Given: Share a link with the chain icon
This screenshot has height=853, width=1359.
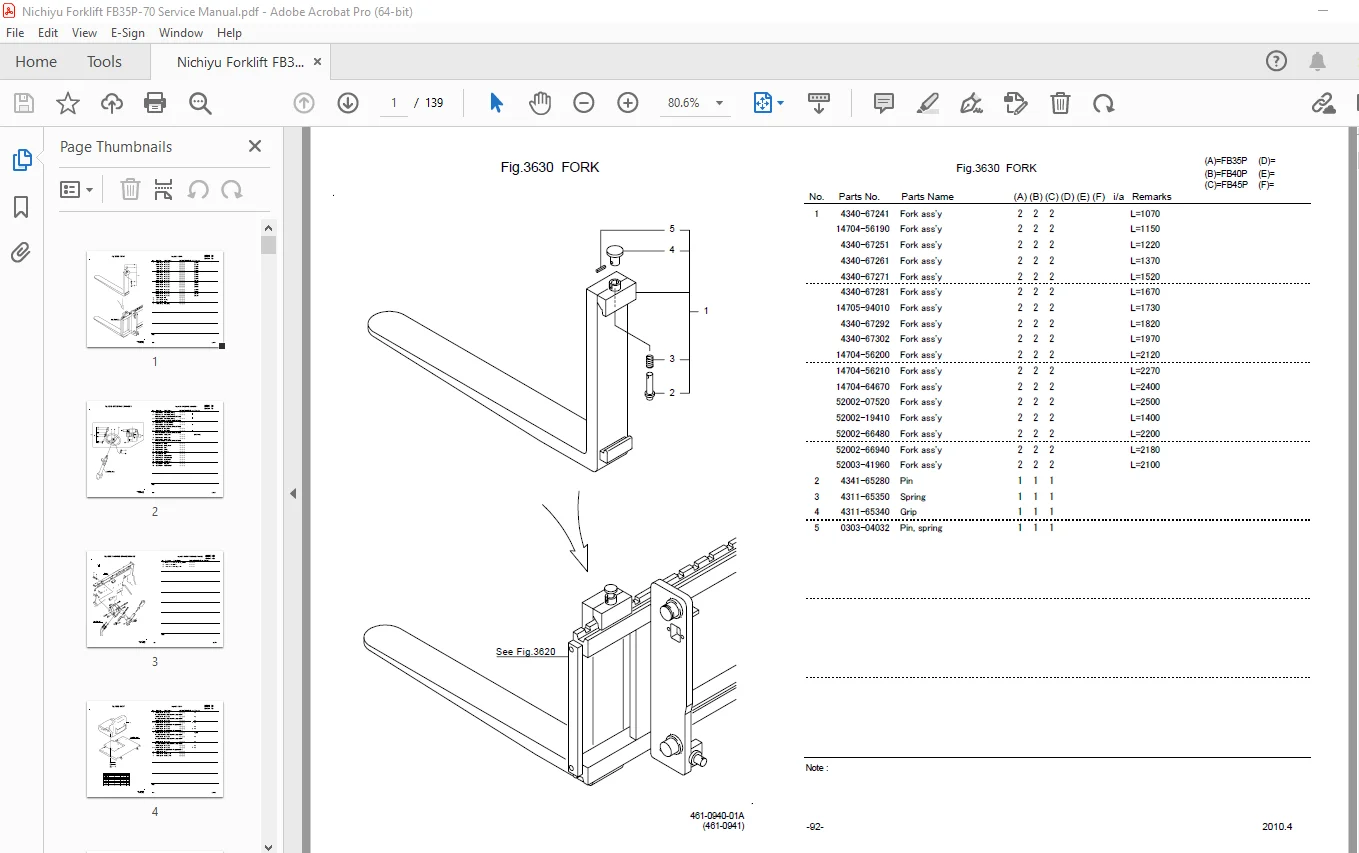Looking at the screenshot, I should click(1324, 103).
